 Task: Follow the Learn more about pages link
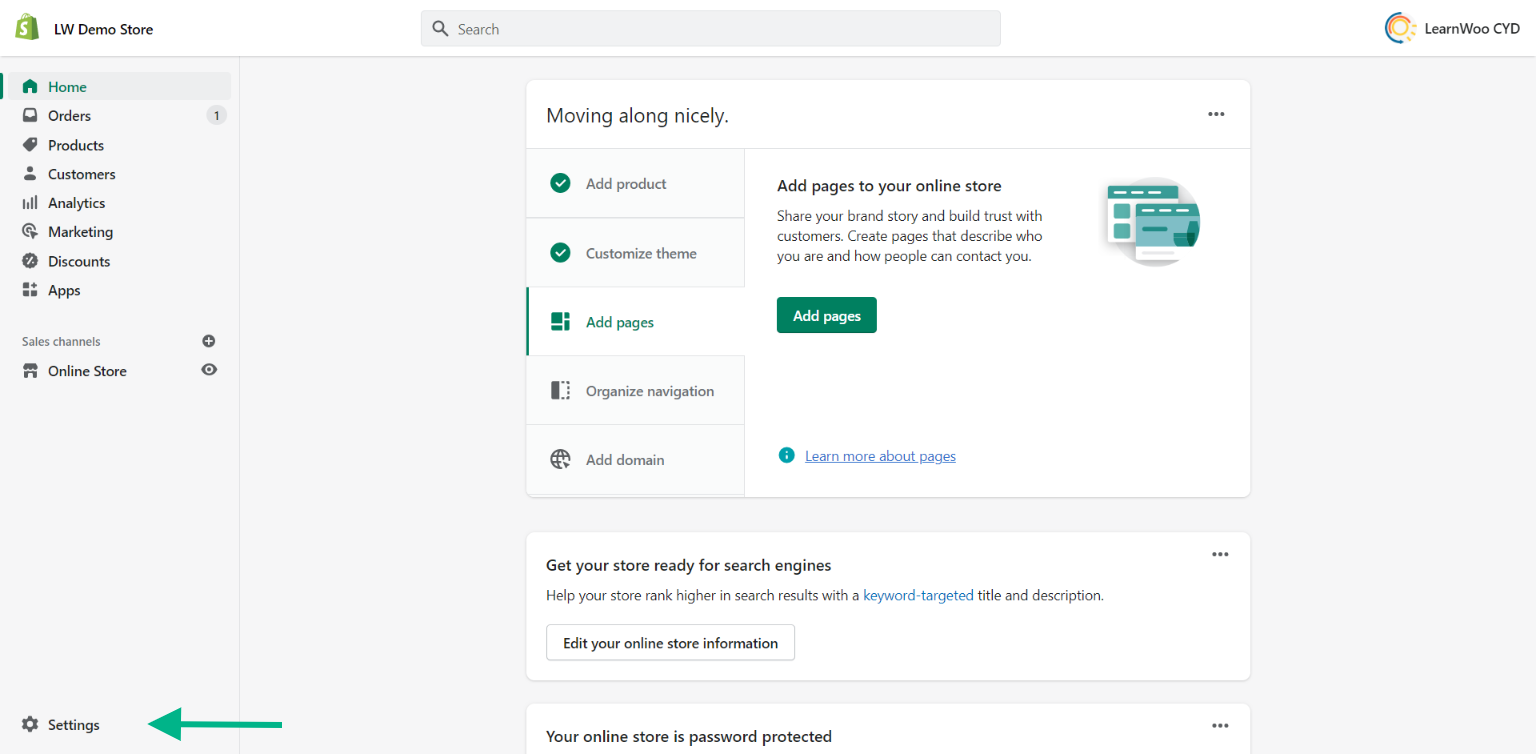pos(880,455)
